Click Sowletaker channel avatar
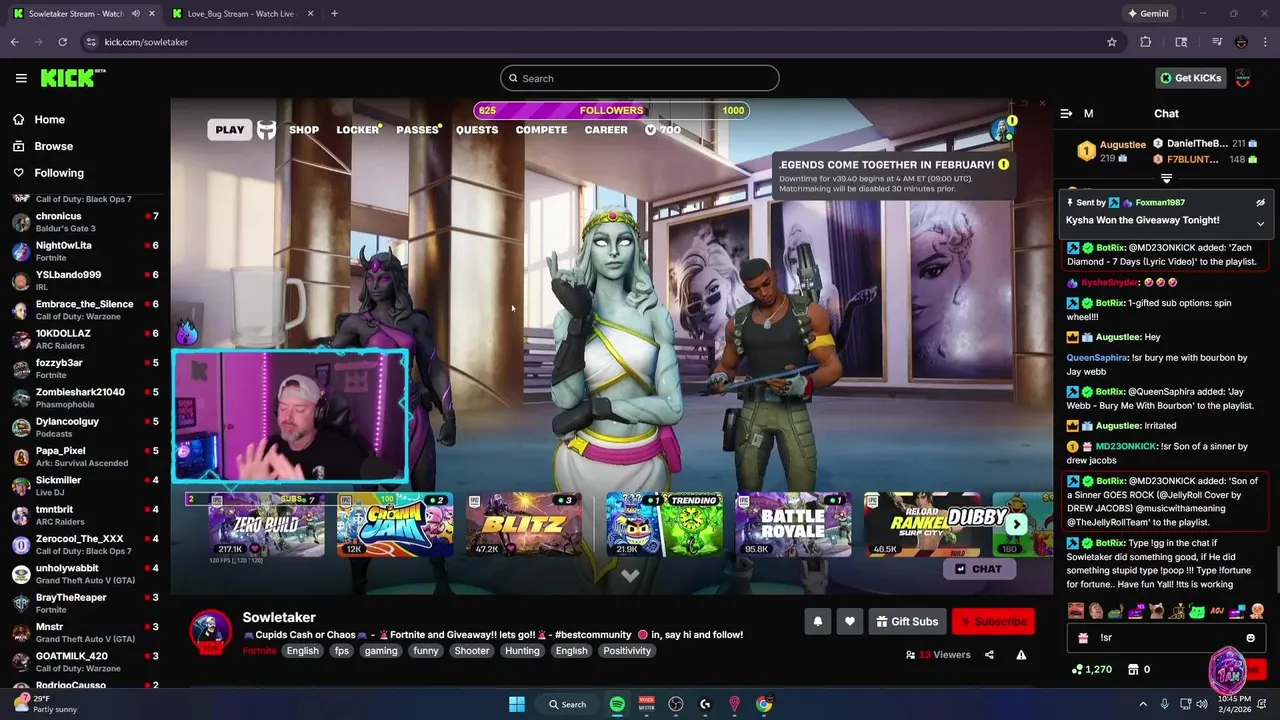1280x720 pixels. click(210, 632)
